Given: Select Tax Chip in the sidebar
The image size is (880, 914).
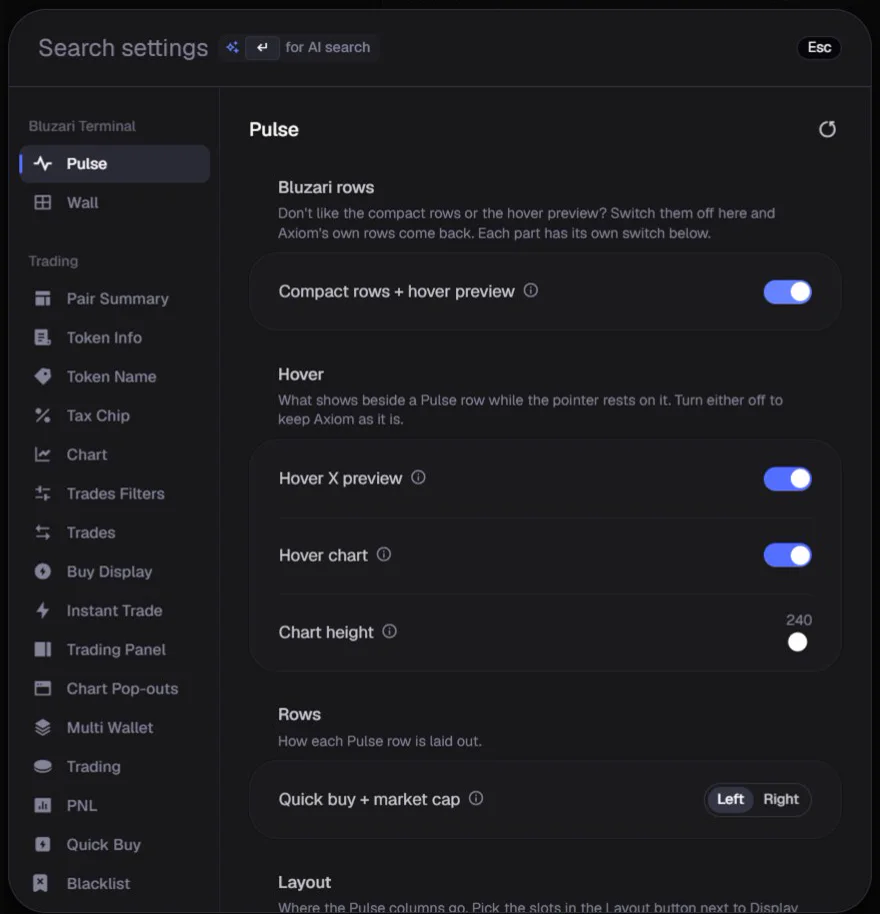Looking at the screenshot, I should [x=115, y=416].
